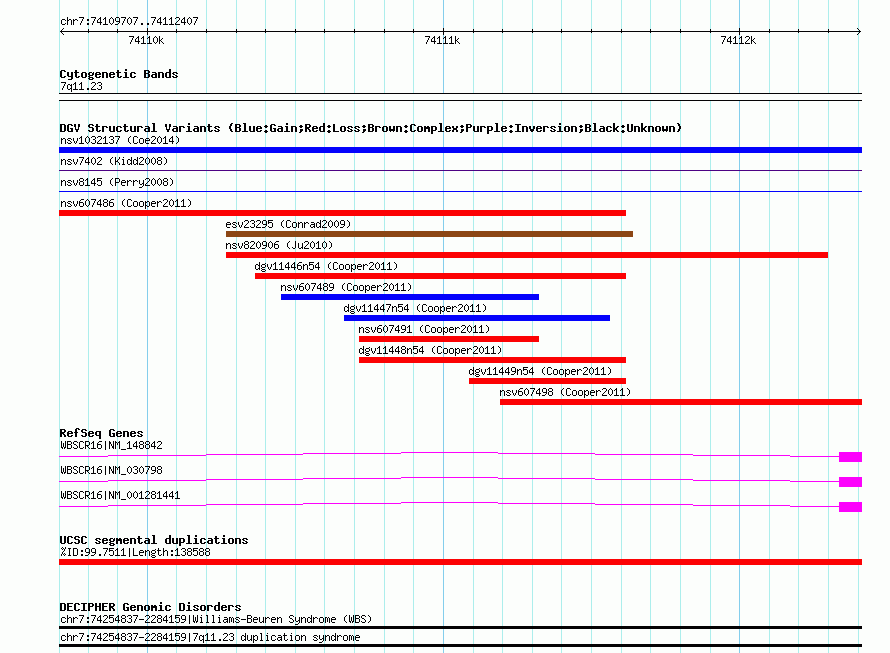
Task: Click the Williams-Beuren Syndrome (WBS) entry
Action: click(x=216, y=619)
